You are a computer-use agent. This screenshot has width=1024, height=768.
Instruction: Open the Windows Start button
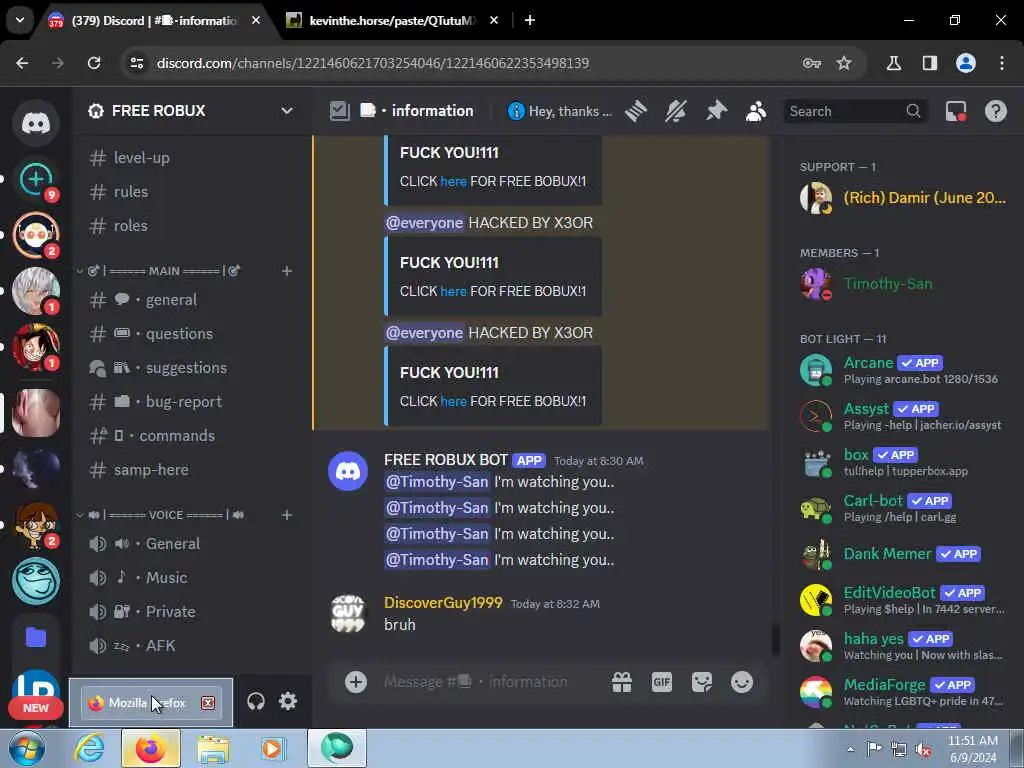(27, 749)
